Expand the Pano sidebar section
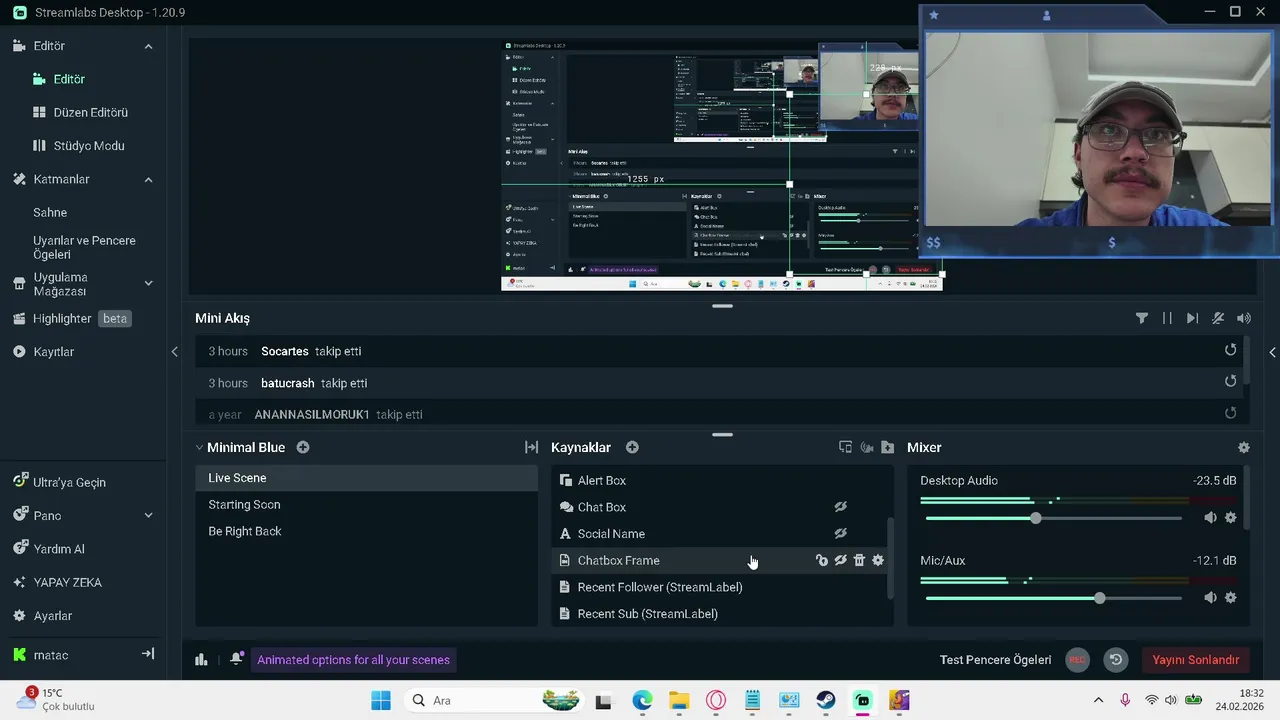Screen dimensions: 1280x720 148,516
